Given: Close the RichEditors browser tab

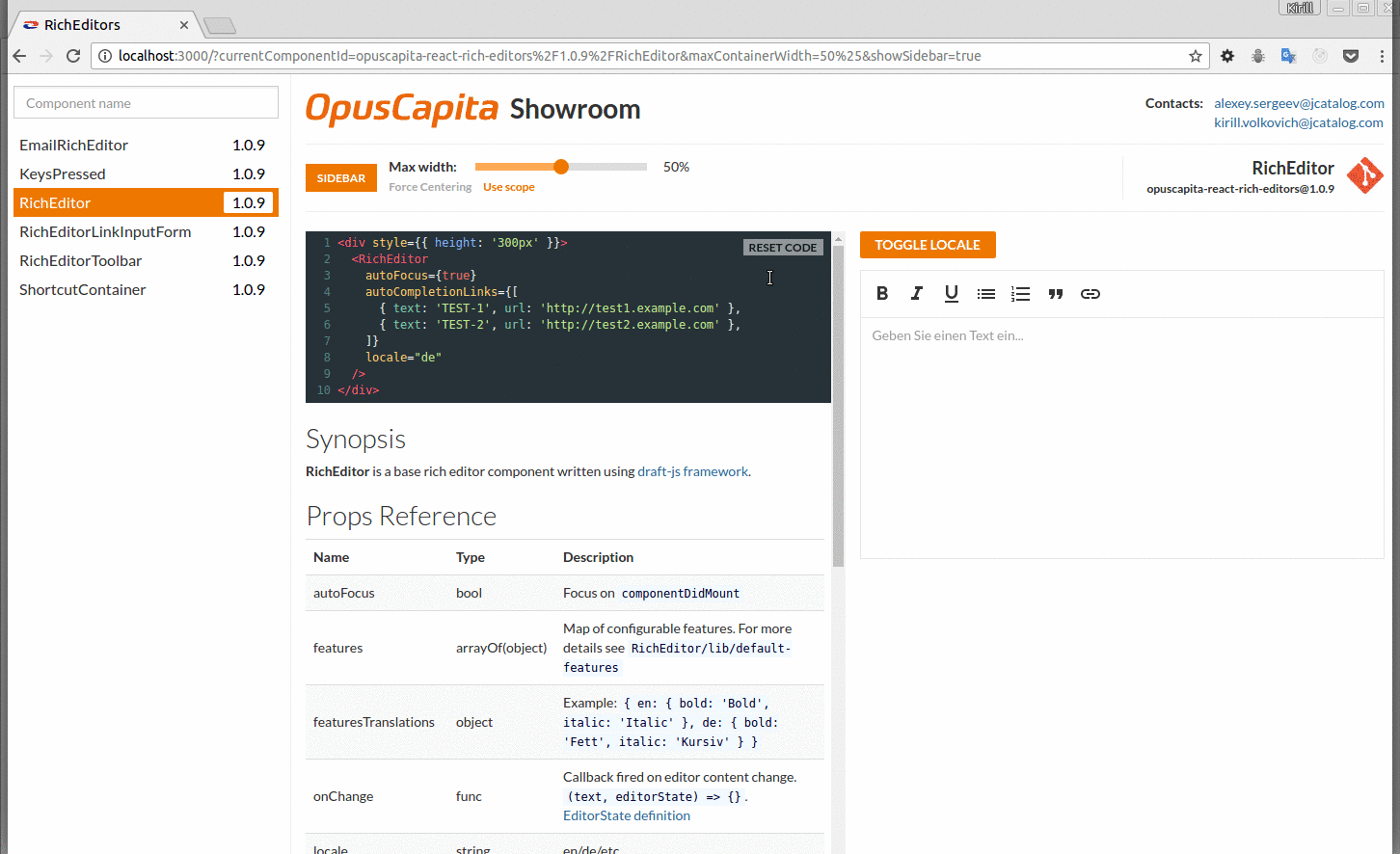Looking at the screenshot, I should 184,25.
